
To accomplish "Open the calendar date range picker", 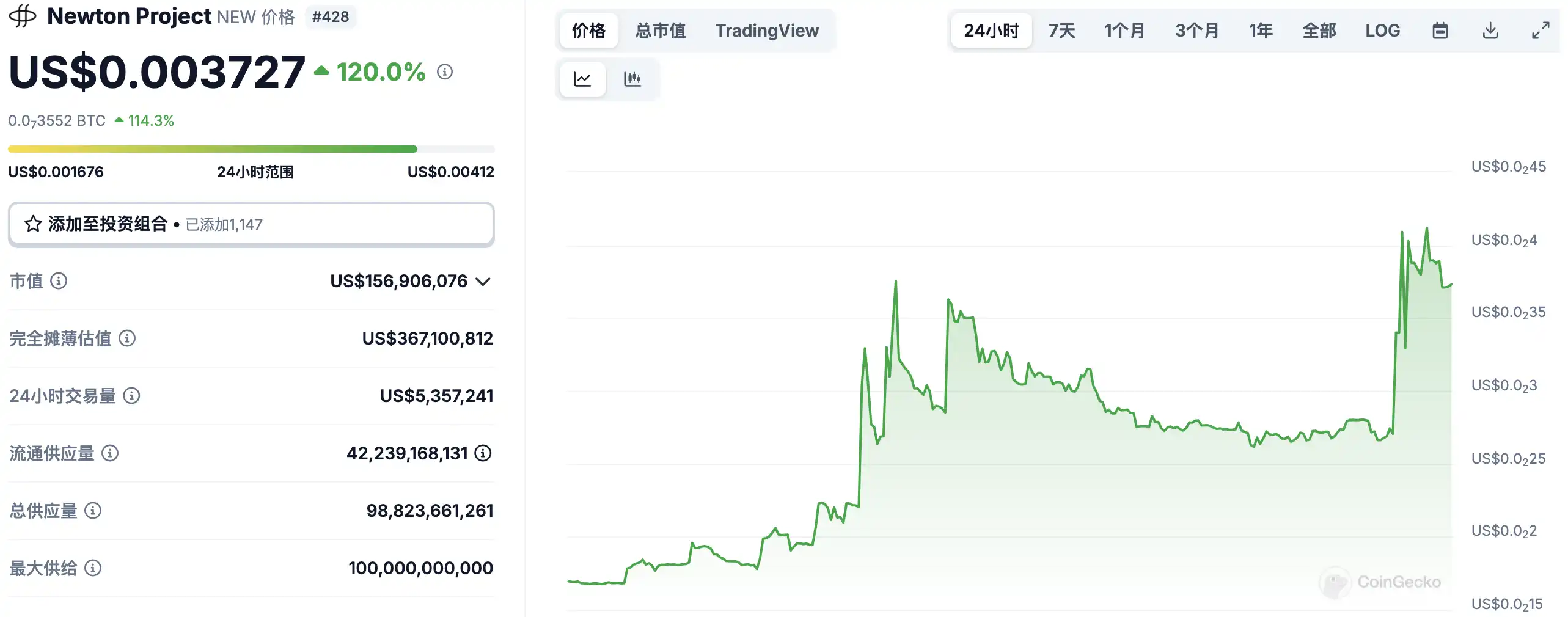I will [x=1440, y=31].
